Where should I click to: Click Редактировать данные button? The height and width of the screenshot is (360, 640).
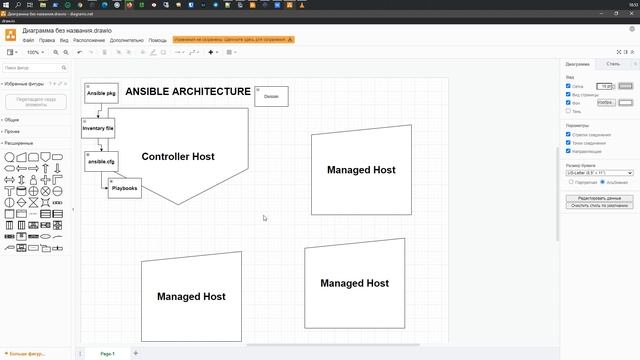click(x=600, y=198)
